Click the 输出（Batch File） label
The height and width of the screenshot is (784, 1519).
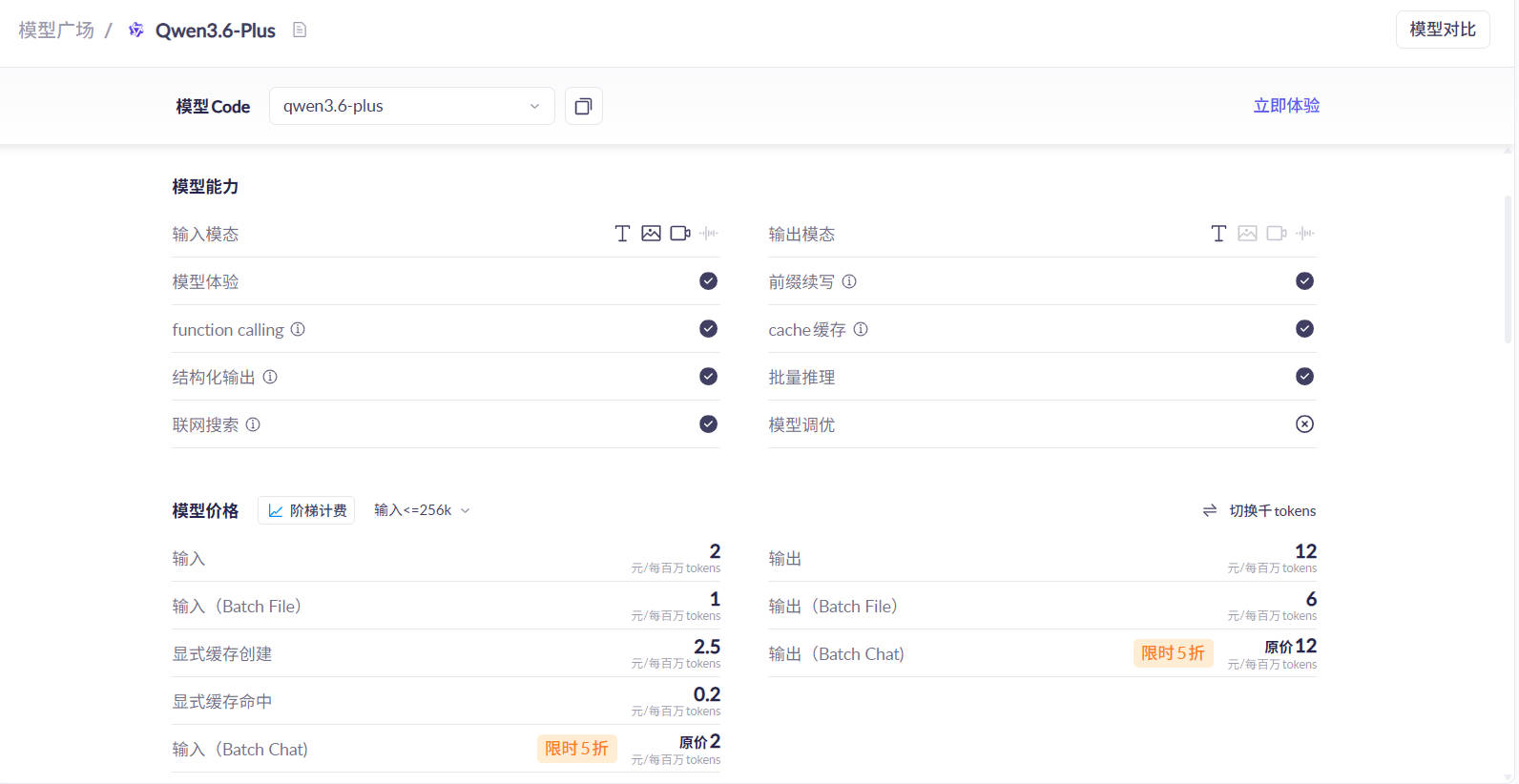point(833,606)
